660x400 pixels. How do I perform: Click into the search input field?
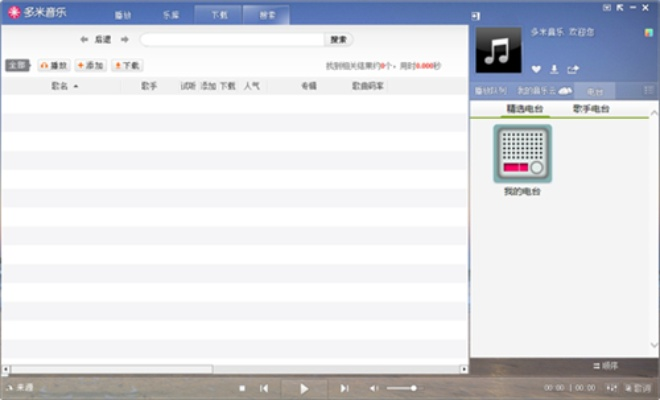coord(232,40)
